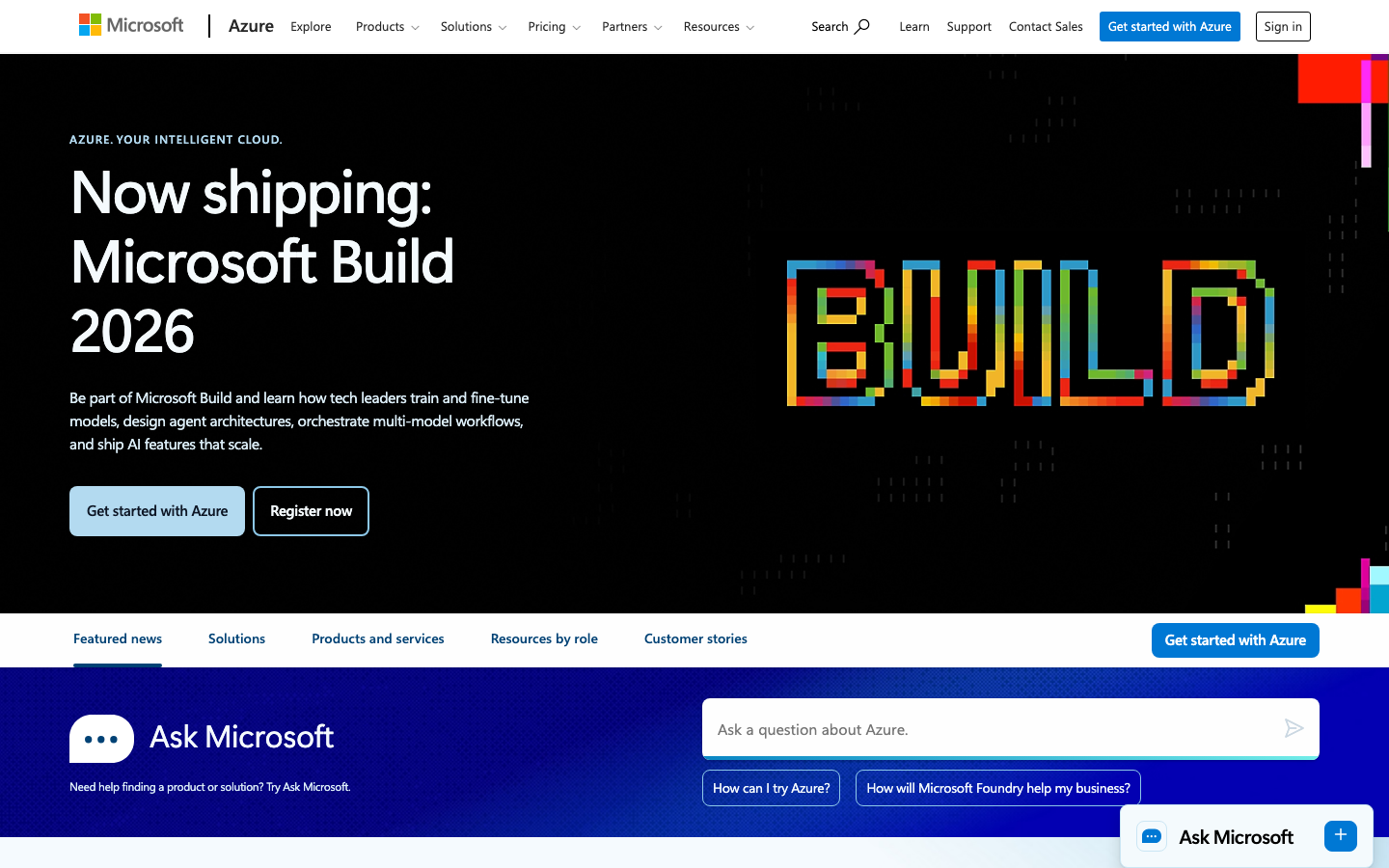Click the Sign in button

[1283, 26]
